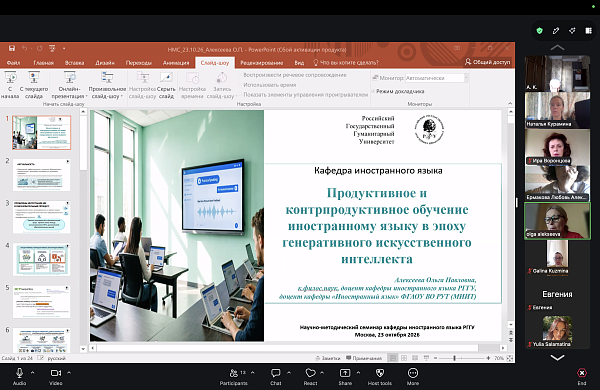Click the Zoom annotate pencil icon
The width and height of the screenshot is (600, 390).
point(556,31)
